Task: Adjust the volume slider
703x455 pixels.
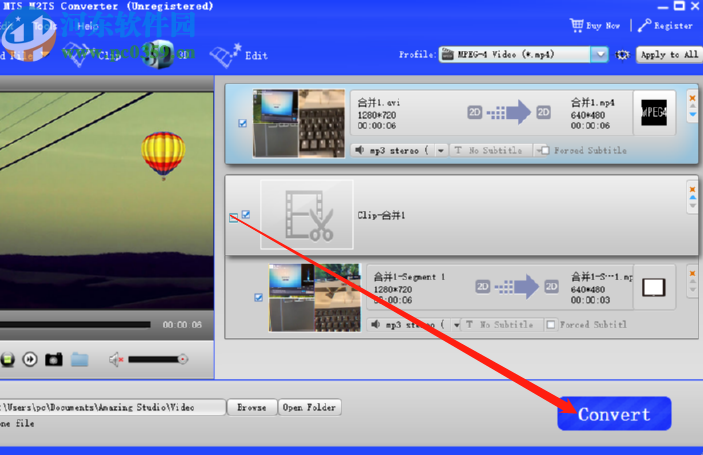Action: pos(158,360)
